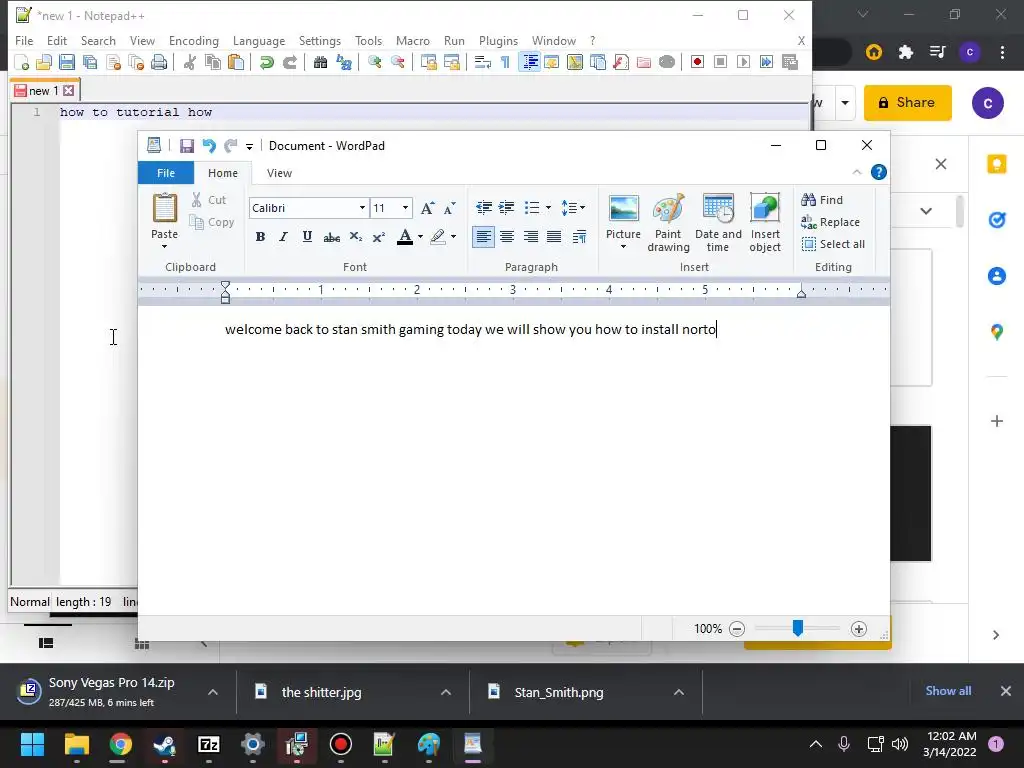Increase indent in WordPad Paragraph group

[506, 208]
